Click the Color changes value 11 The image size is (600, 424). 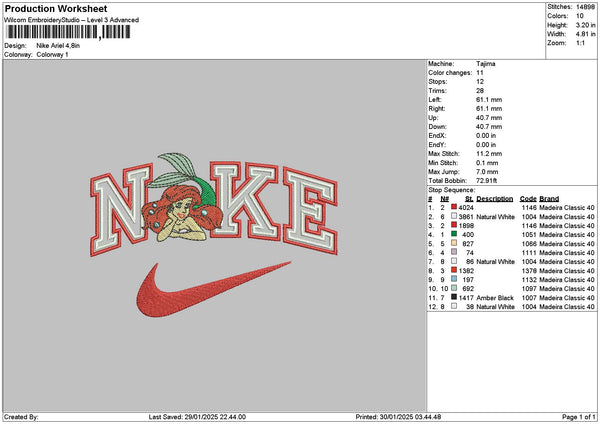coord(480,73)
